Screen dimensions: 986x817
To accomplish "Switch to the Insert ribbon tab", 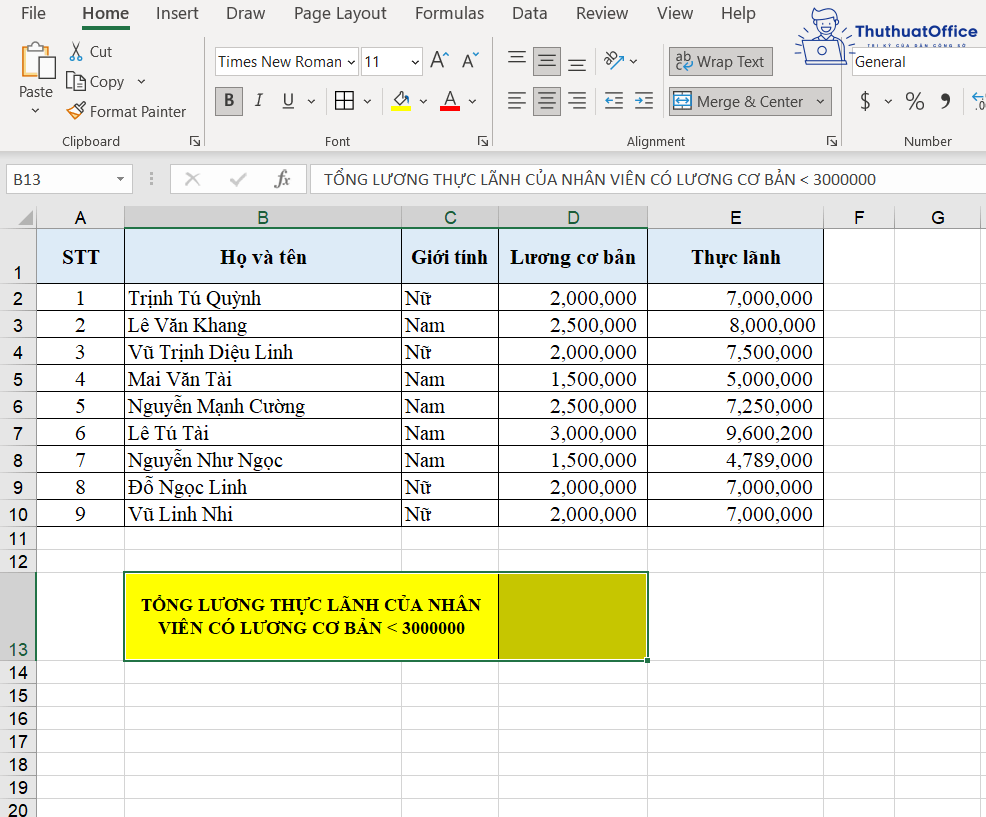I will click(177, 14).
